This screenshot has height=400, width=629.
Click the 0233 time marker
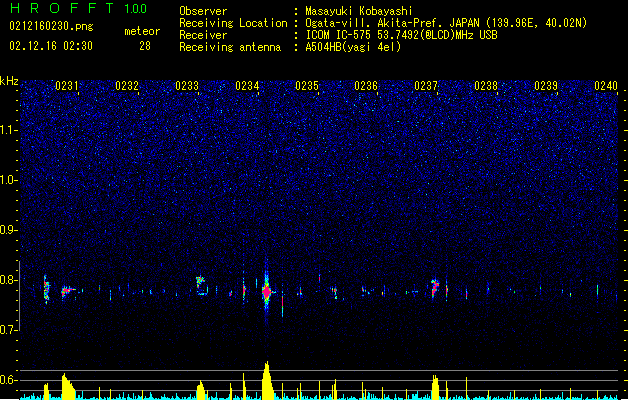point(187,86)
